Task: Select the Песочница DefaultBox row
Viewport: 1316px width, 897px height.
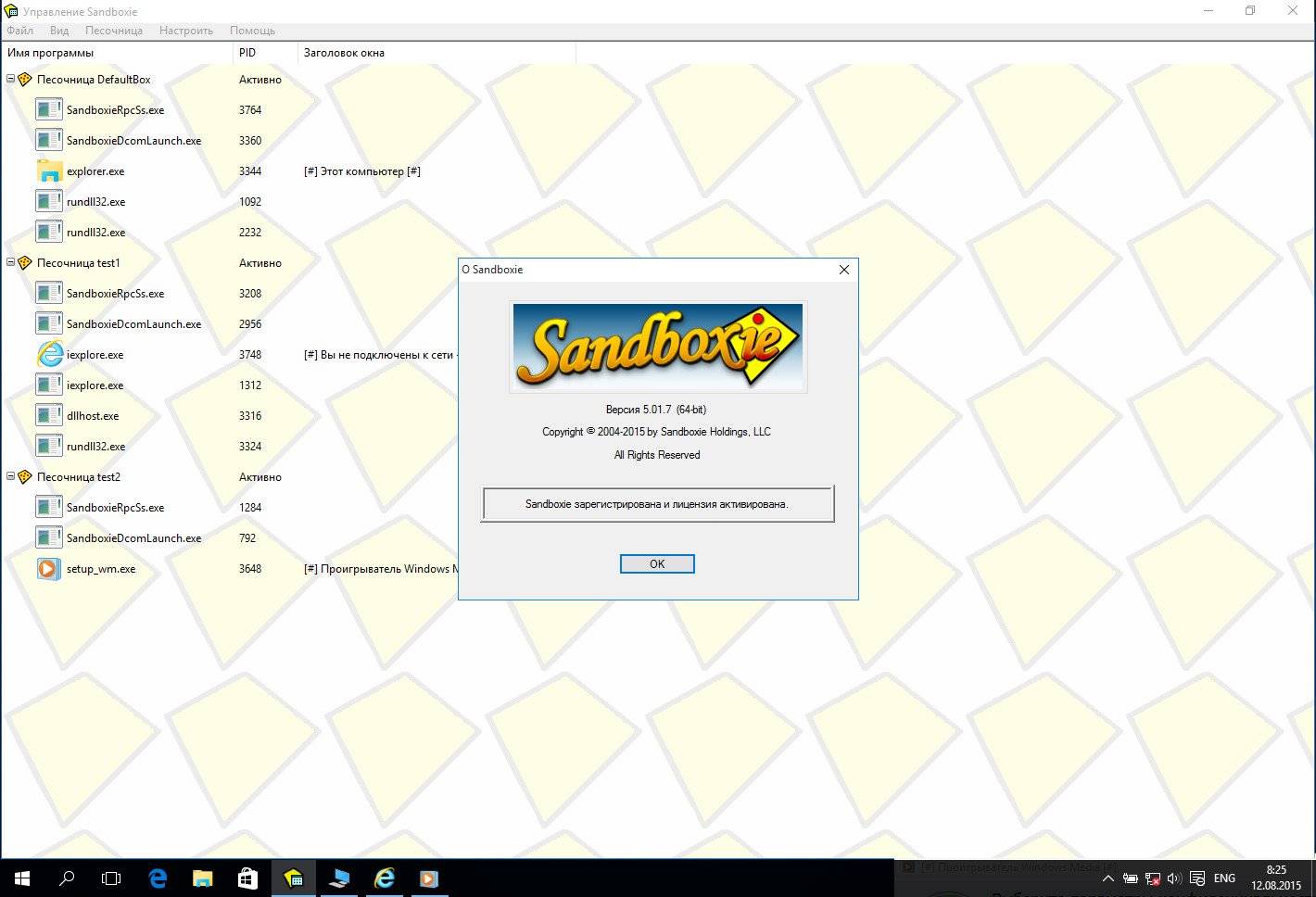Action: pyautogui.click(x=94, y=80)
